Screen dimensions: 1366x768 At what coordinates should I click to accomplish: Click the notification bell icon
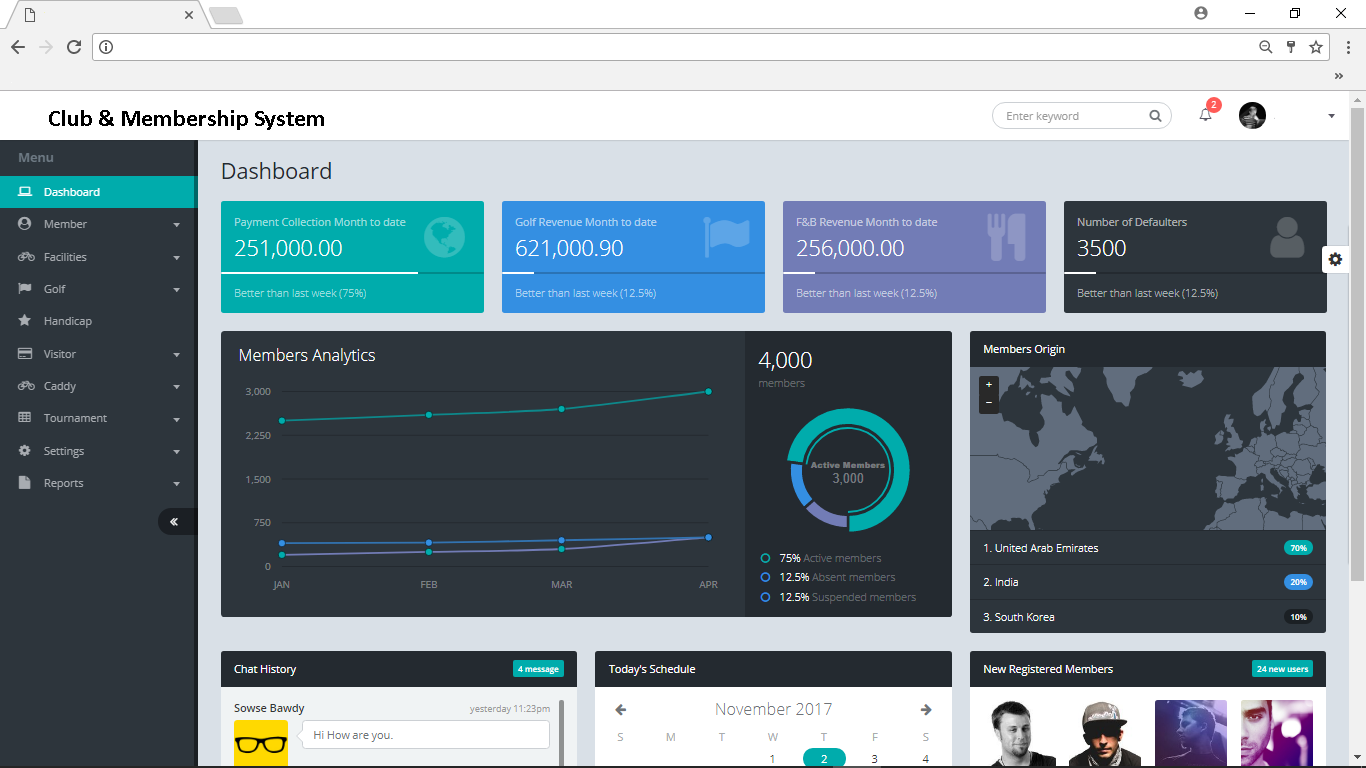tap(1205, 115)
